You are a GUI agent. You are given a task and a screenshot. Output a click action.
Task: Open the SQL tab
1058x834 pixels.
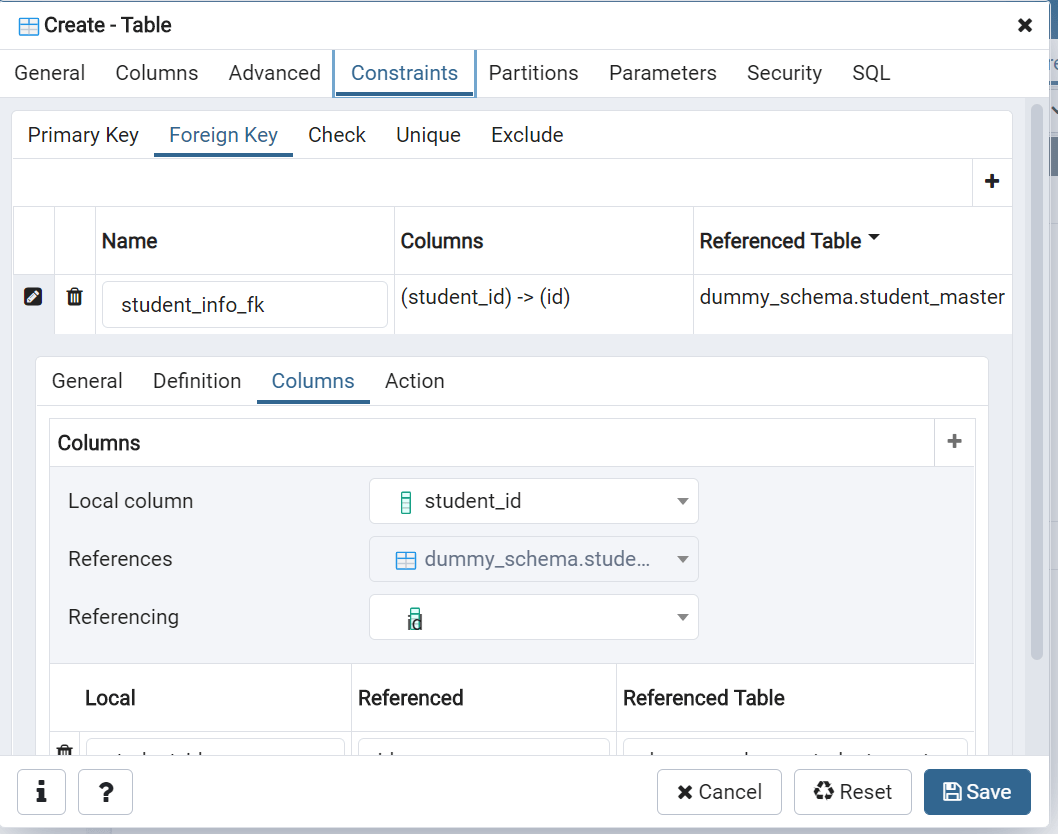(871, 73)
